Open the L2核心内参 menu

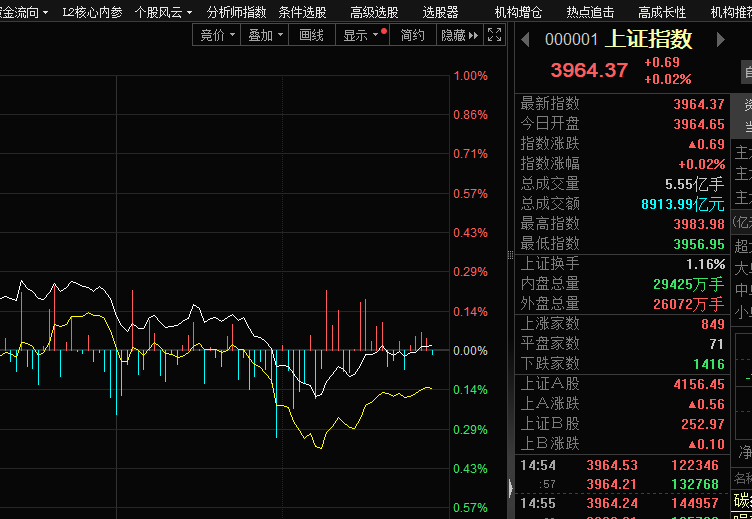pos(92,12)
